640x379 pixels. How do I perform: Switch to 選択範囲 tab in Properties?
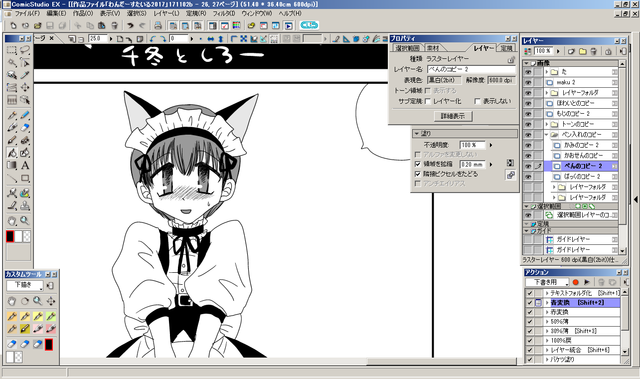coord(407,48)
